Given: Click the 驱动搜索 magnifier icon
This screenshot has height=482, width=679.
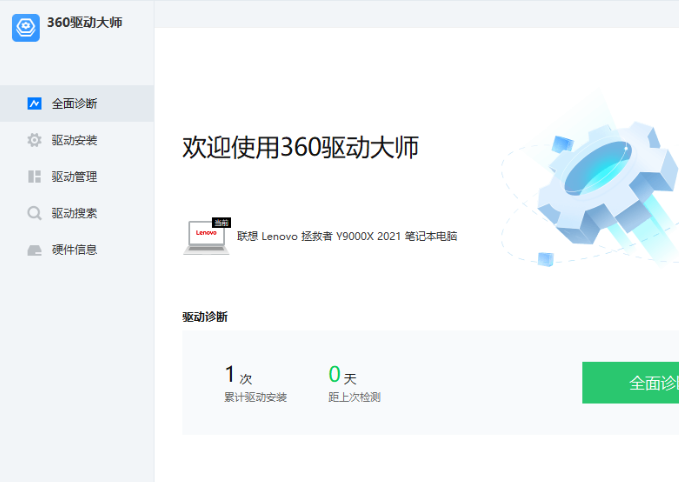Looking at the screenshot, I should click(34, 213).
